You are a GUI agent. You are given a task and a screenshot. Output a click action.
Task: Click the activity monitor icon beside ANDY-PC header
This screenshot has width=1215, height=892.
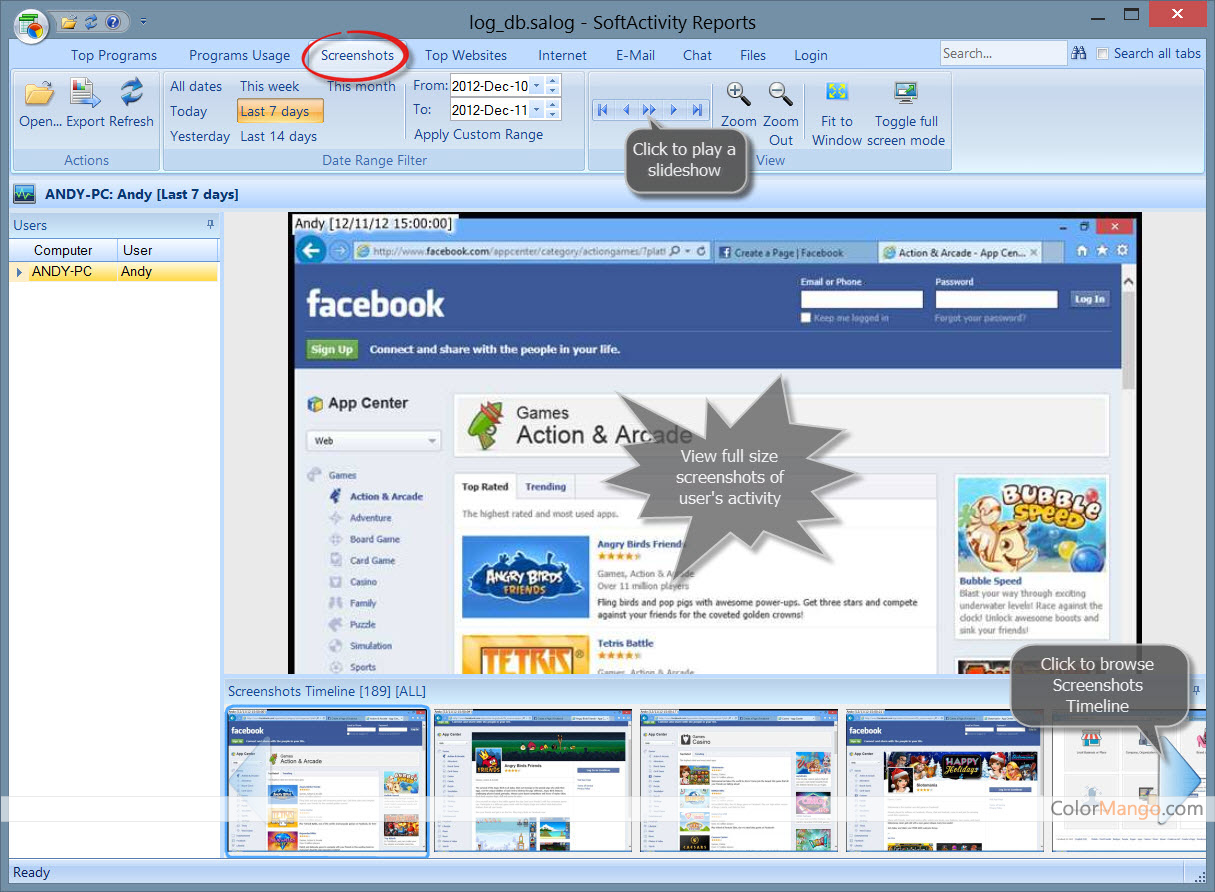(x=25, y=194)
